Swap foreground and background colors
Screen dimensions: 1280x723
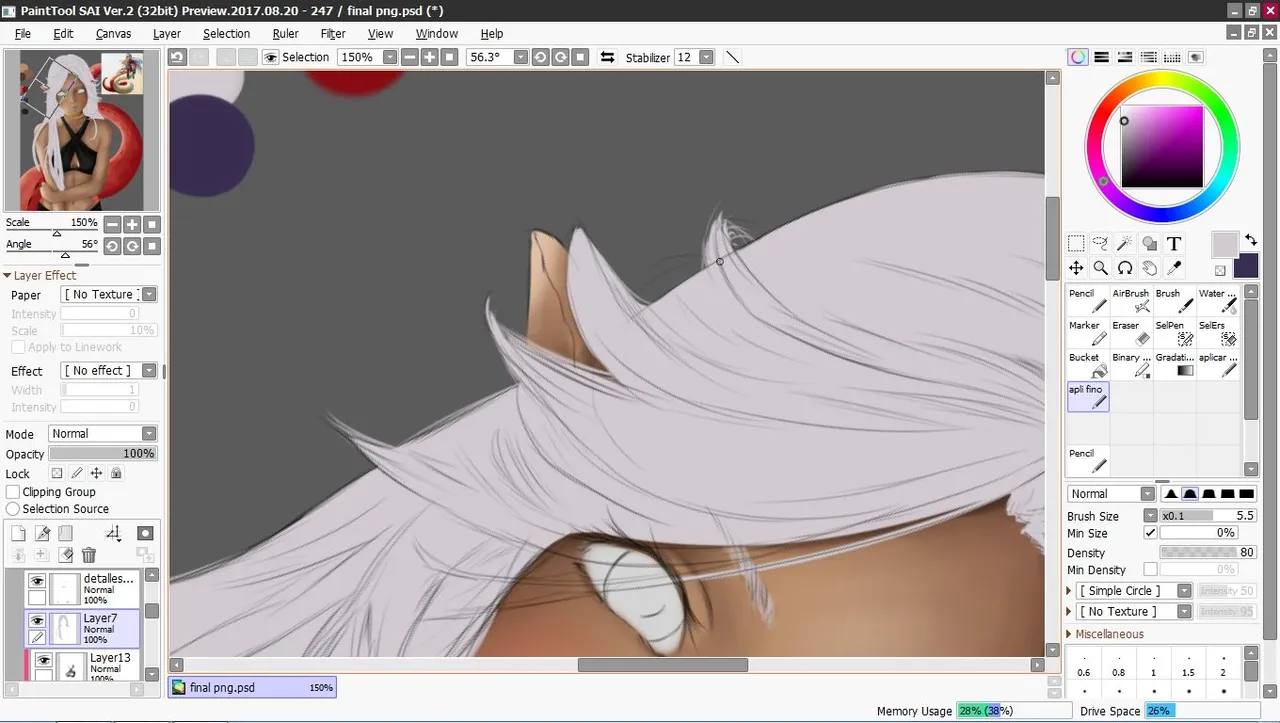coord(1250,241)
